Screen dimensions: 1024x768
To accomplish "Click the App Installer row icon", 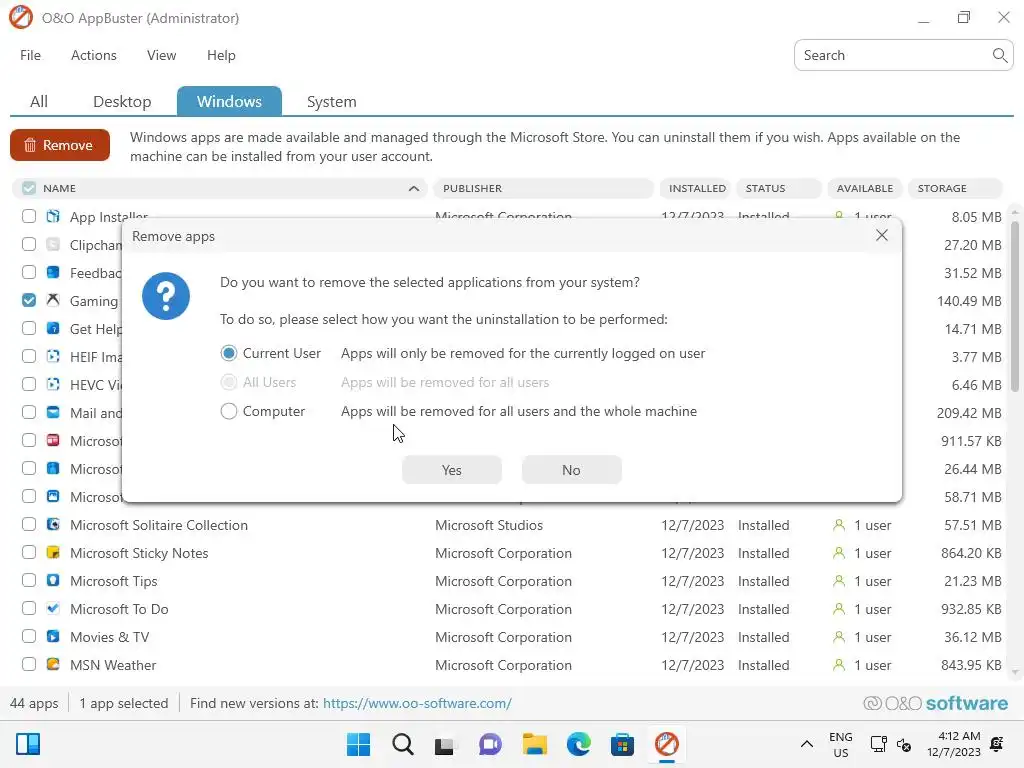I will click(x=53, y=216).
